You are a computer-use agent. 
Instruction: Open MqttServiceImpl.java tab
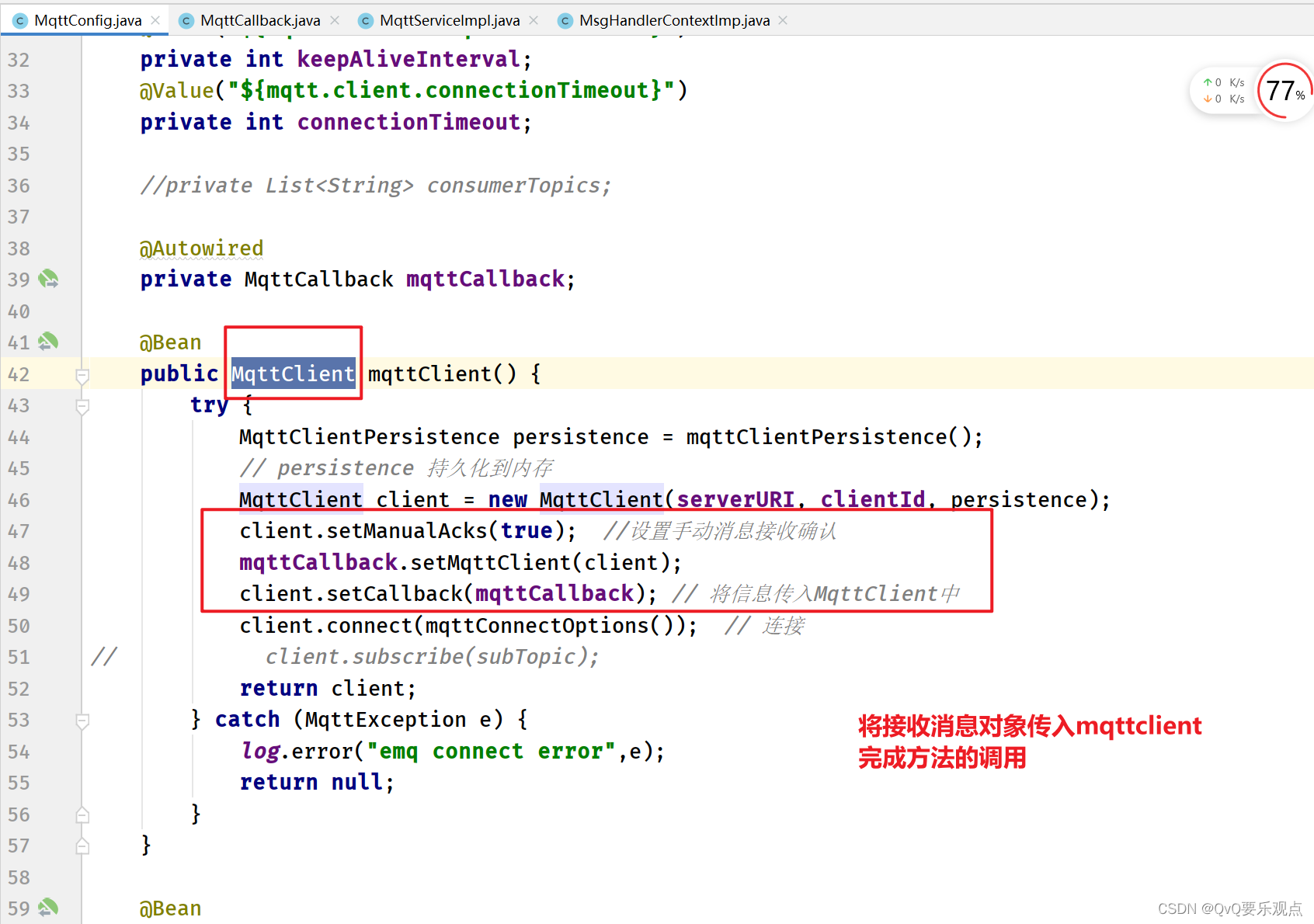click(x=450, y=20)
